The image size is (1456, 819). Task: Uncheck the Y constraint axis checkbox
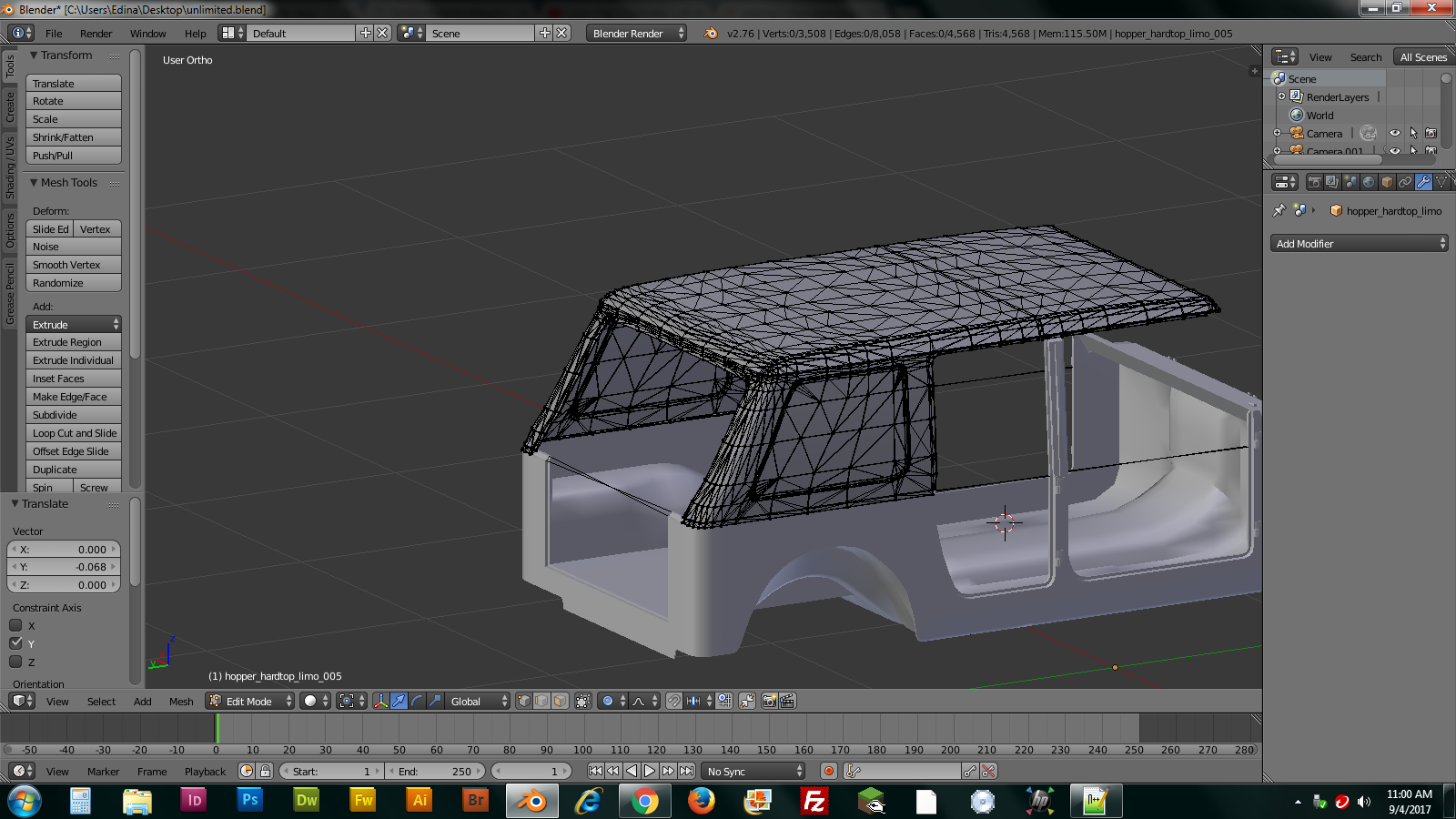point(15,643)
